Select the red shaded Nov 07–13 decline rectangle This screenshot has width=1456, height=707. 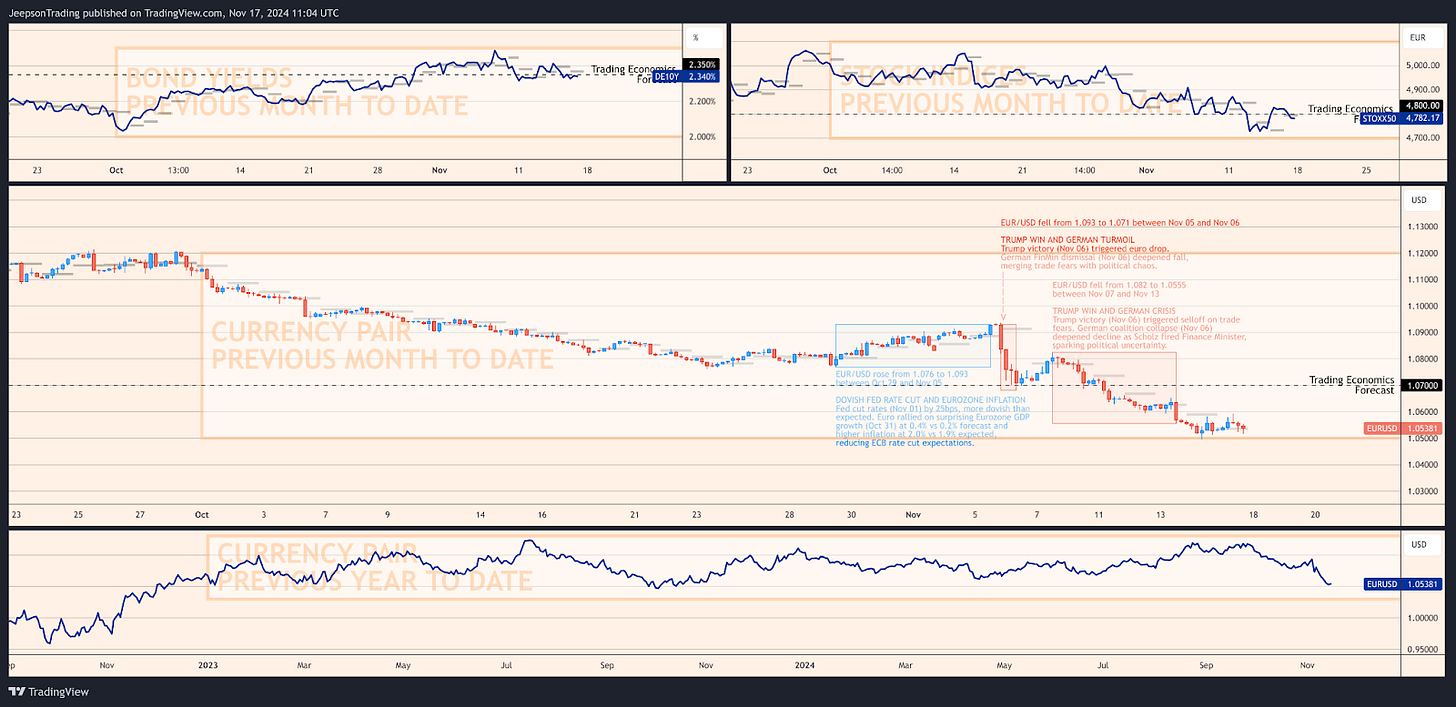click(1114, 388)
